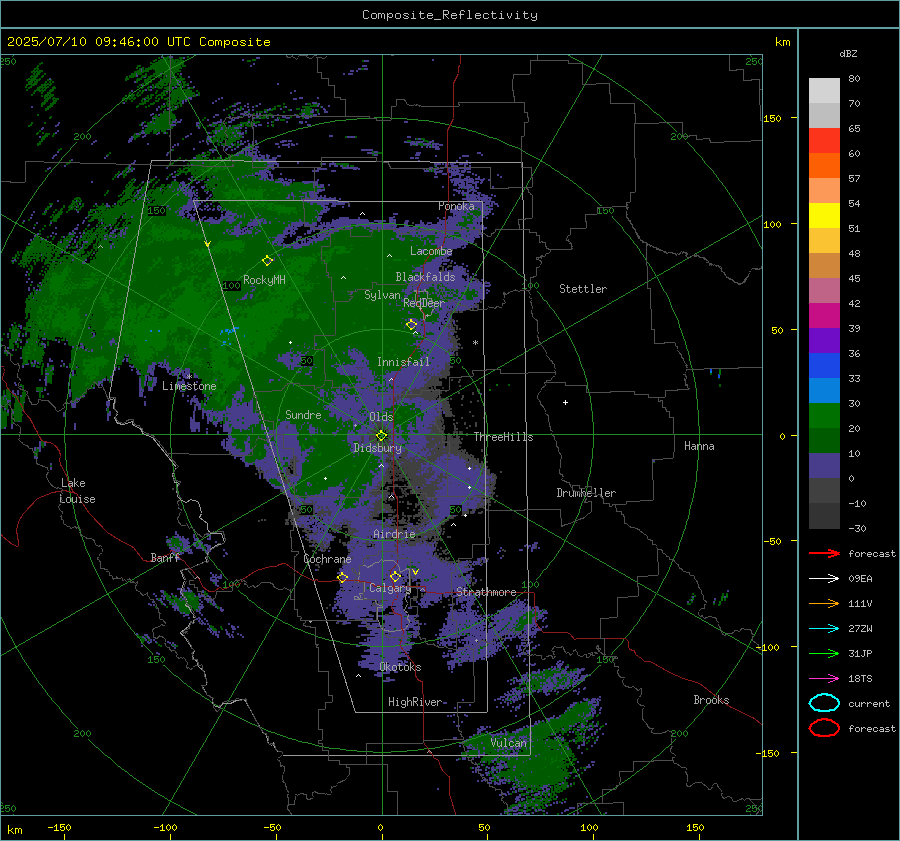Click the HighRiver city label

415,702
